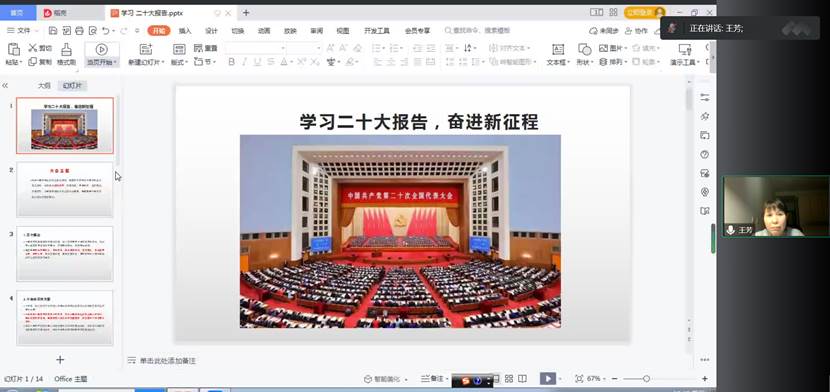Toggle Underline formatting button
The width and height of the screenshot is (830, 392).
coord(257,62)
